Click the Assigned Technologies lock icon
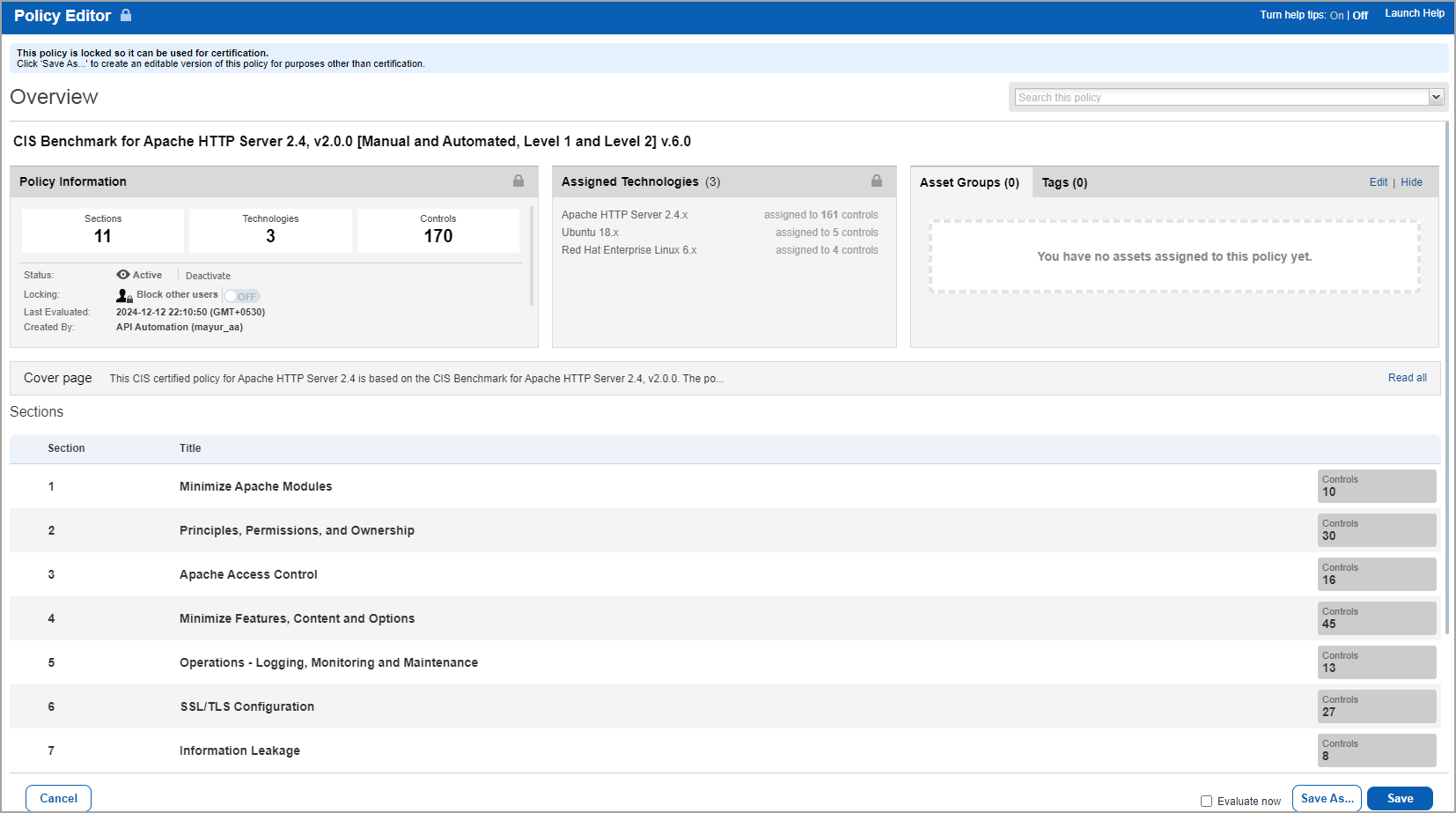1456x813 pixels. click(877, 181)
